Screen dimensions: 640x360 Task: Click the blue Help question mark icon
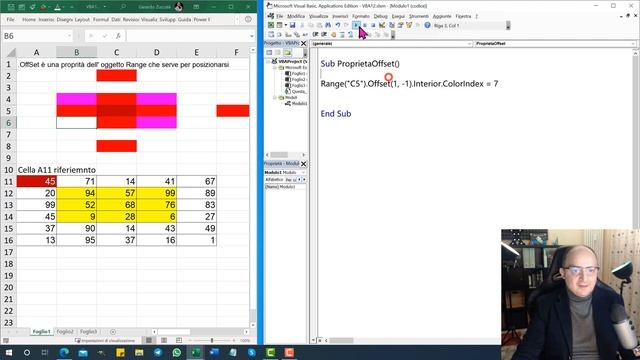click(x=428, y=25)
